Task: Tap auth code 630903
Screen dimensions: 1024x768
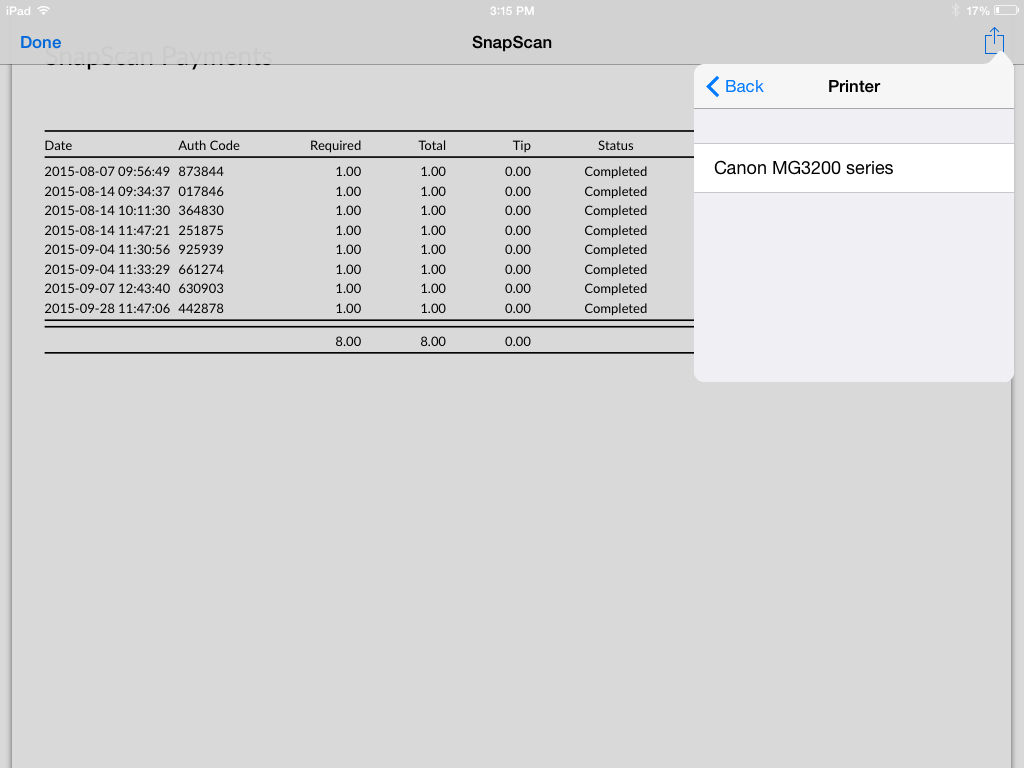Action: click(x=201, y=288)
